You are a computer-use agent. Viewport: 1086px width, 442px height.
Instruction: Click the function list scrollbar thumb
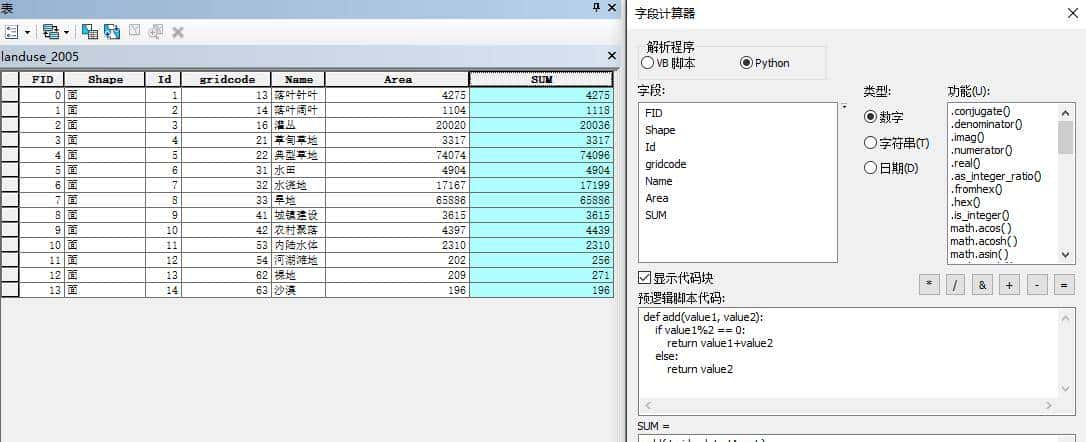click(x=1065, y=136)
